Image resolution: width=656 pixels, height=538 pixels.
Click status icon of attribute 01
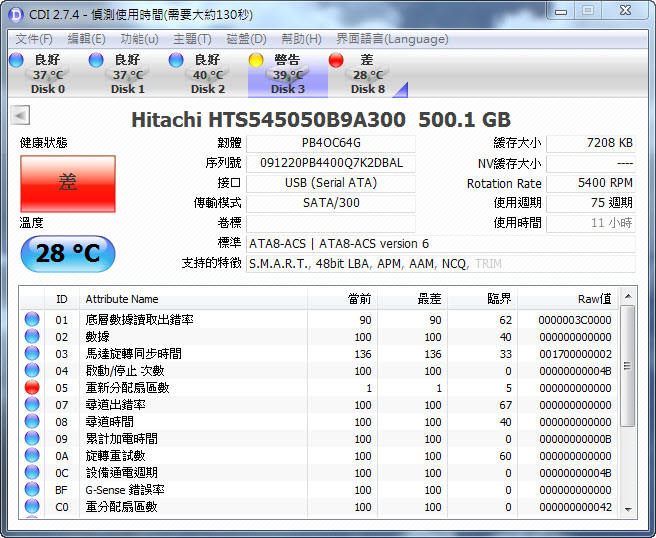(x=32, y=320)
